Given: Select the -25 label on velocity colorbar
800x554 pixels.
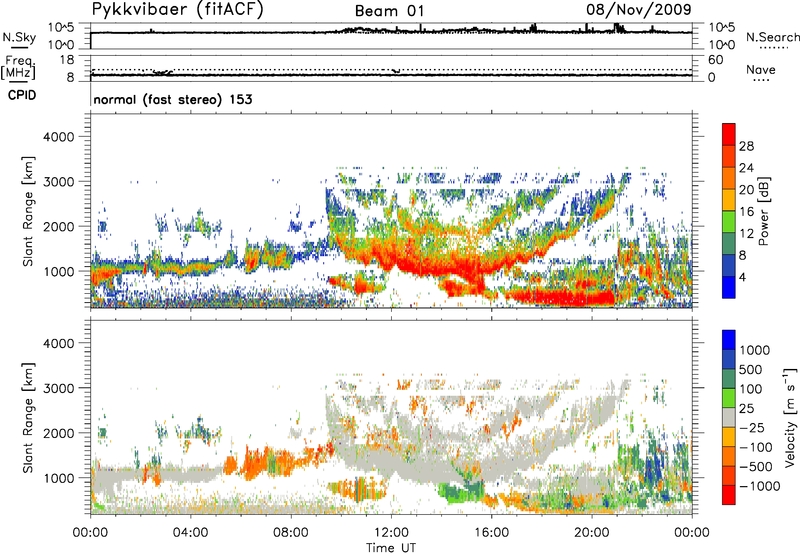Looking at the screenshot, I should [x=754, y=428].
